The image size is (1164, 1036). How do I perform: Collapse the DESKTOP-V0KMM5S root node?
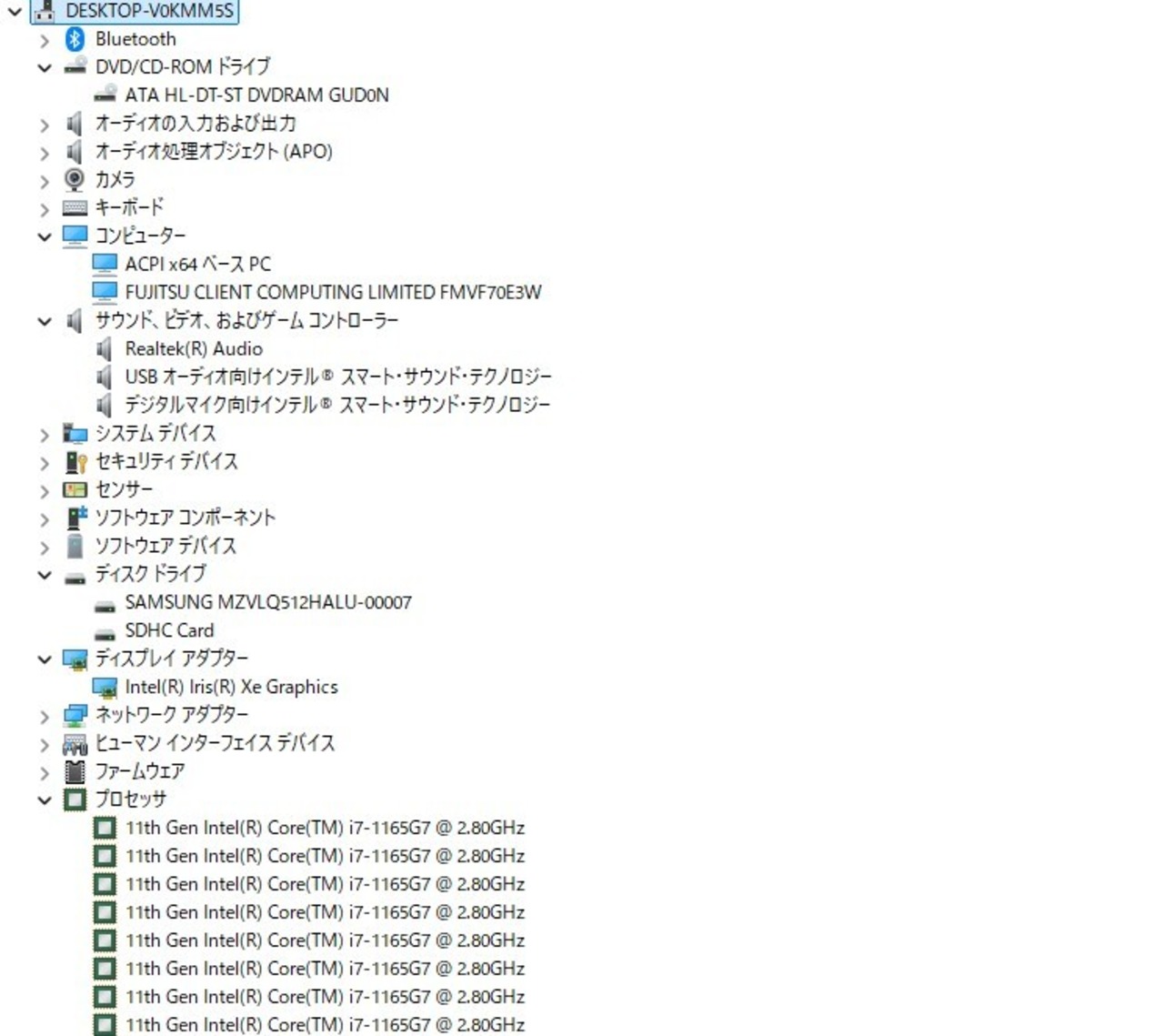(x=14, y=12)
